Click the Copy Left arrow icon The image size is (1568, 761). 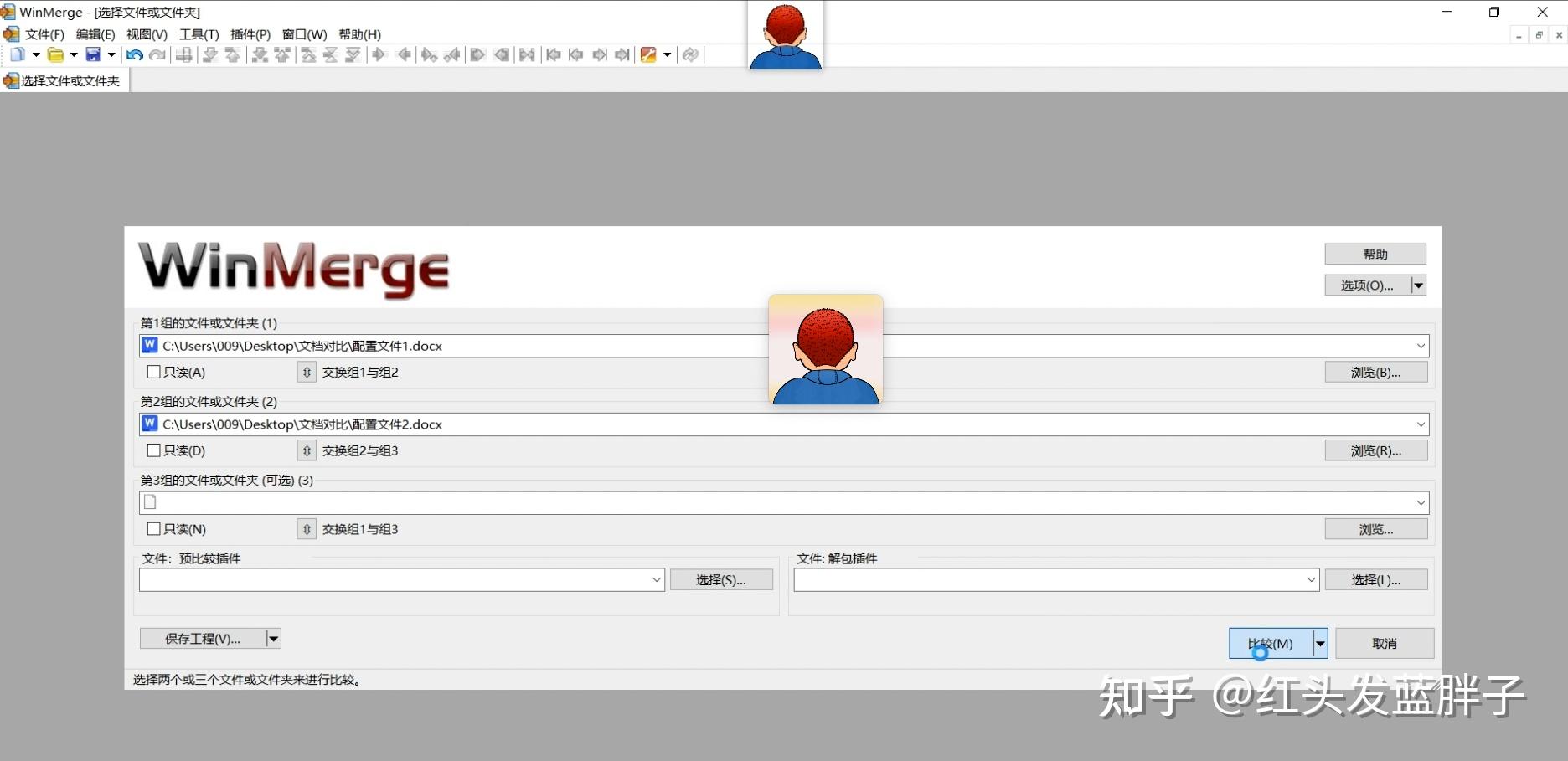click(x=404, y=54)
